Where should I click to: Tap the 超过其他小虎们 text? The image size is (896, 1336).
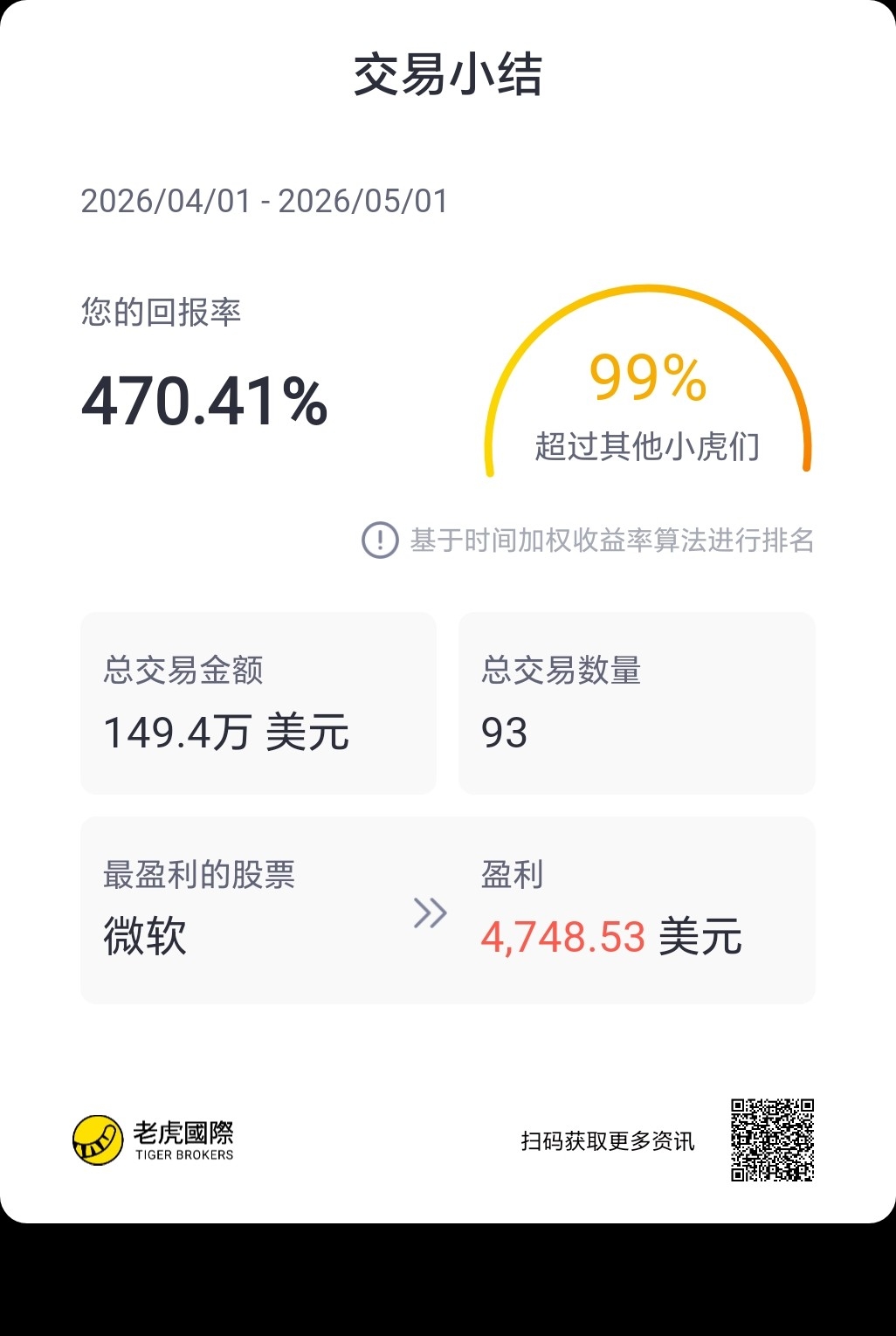tap(647, 446)
